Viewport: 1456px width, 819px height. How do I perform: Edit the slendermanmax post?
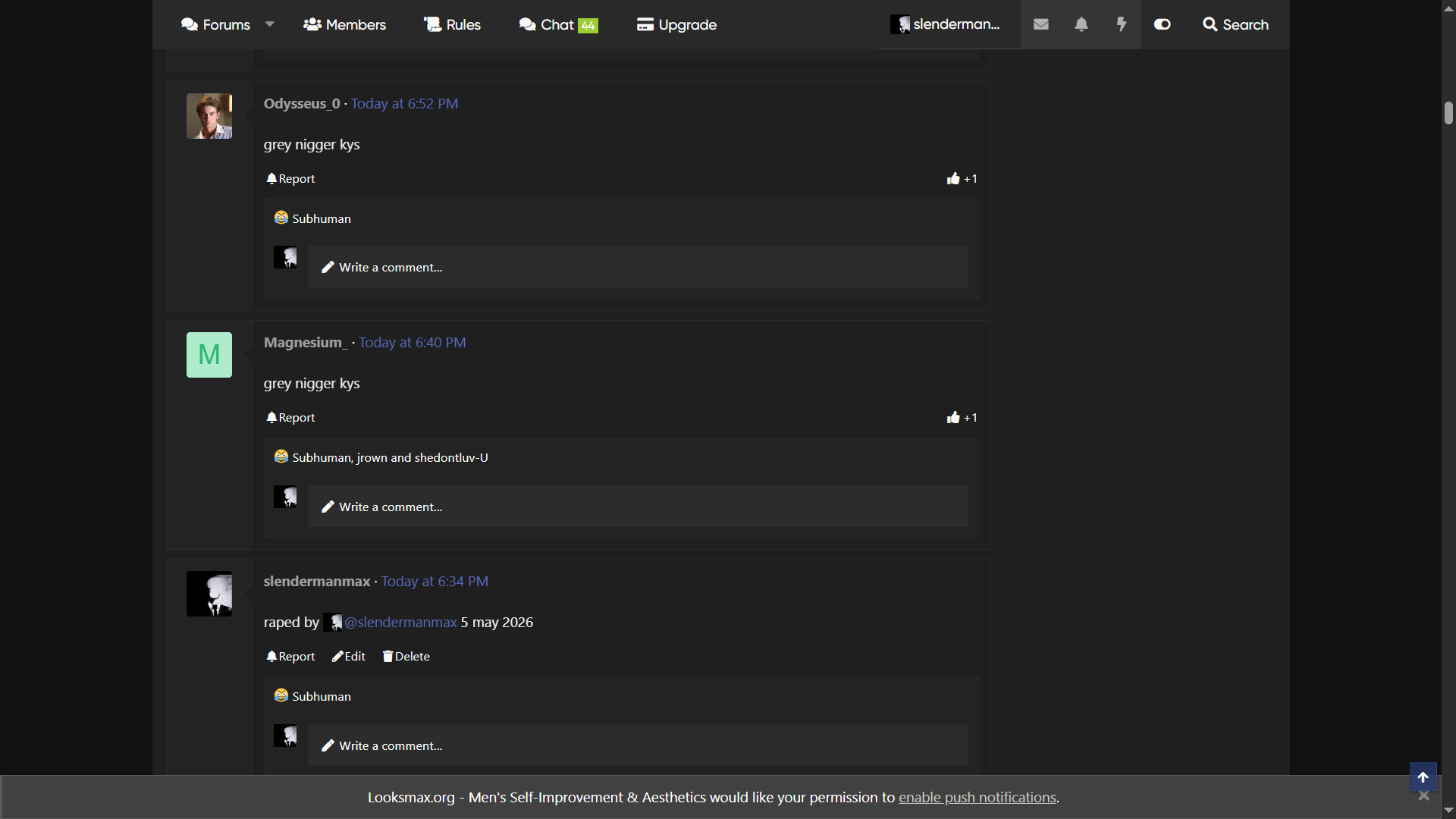pos(348,656)
